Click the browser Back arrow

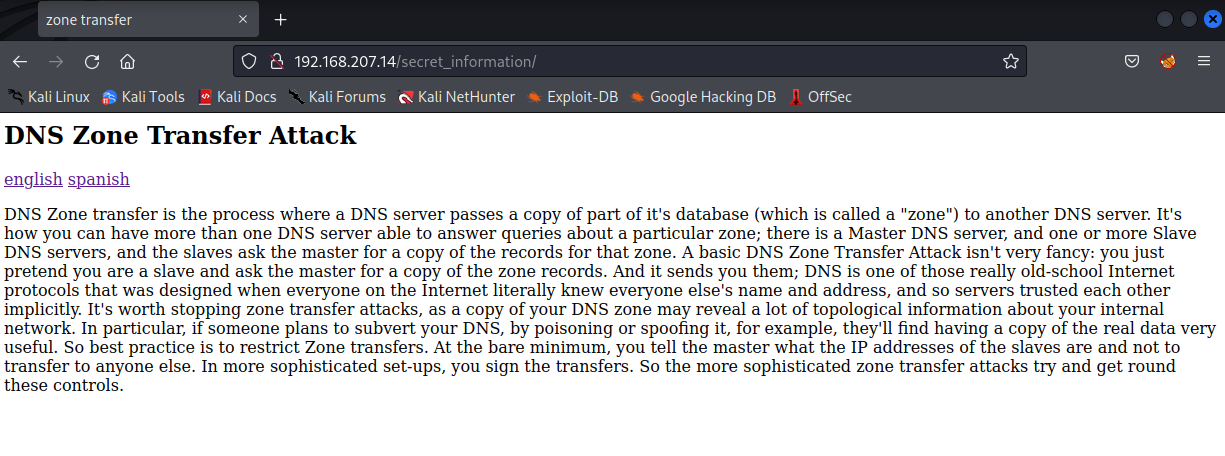click(20, 62)
